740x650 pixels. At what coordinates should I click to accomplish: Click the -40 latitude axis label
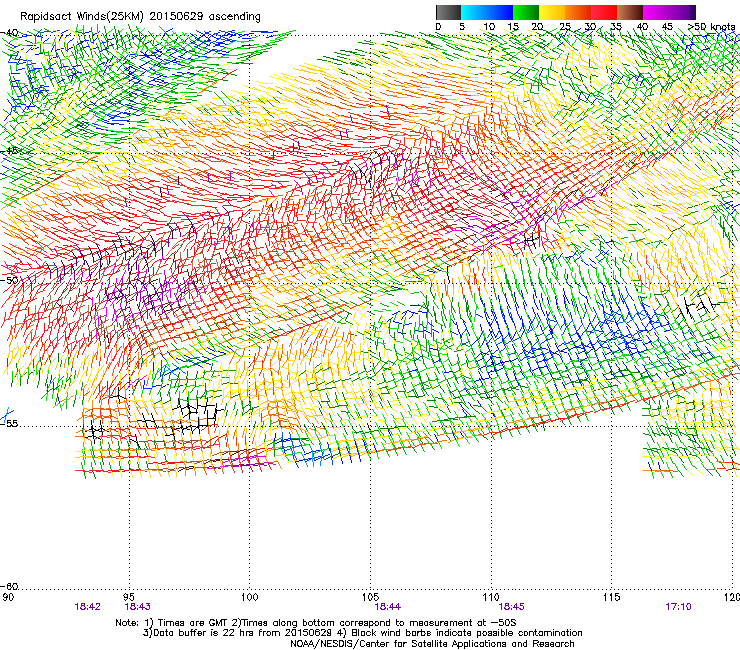pyautogui.click(x=9, y=33)
